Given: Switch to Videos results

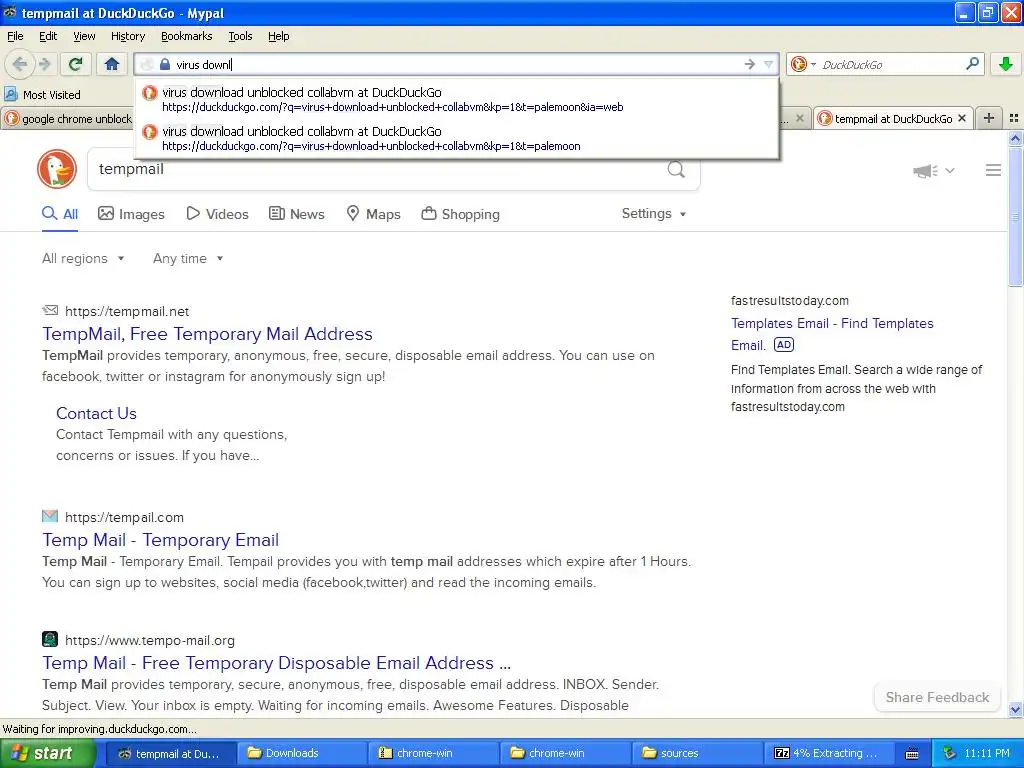Looking at the screenshot, I should pos(217,214).
